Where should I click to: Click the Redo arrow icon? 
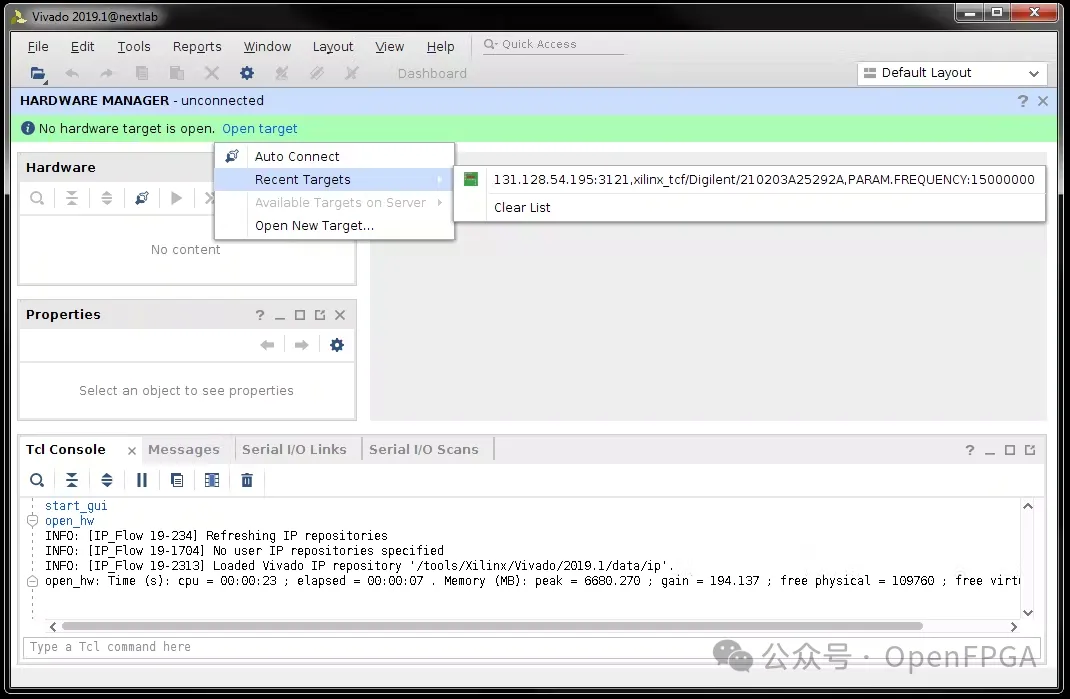106,73
